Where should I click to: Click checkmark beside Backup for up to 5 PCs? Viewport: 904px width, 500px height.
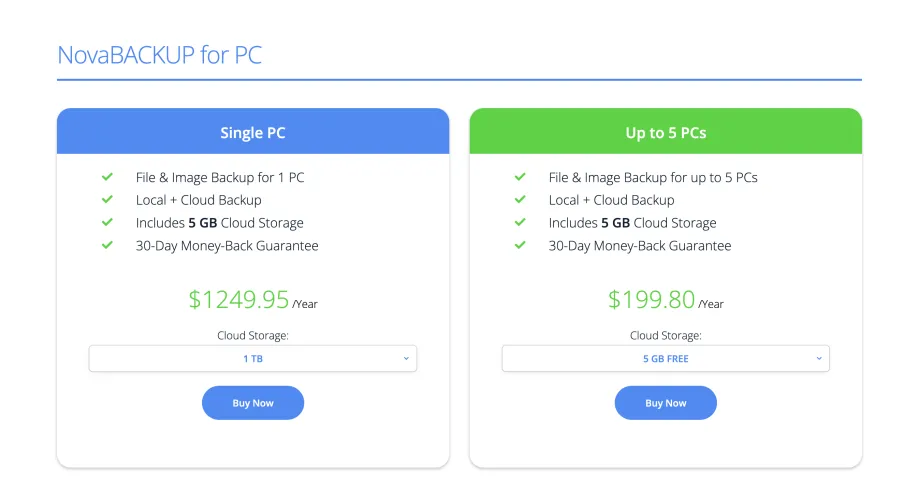tap(520, 177)
